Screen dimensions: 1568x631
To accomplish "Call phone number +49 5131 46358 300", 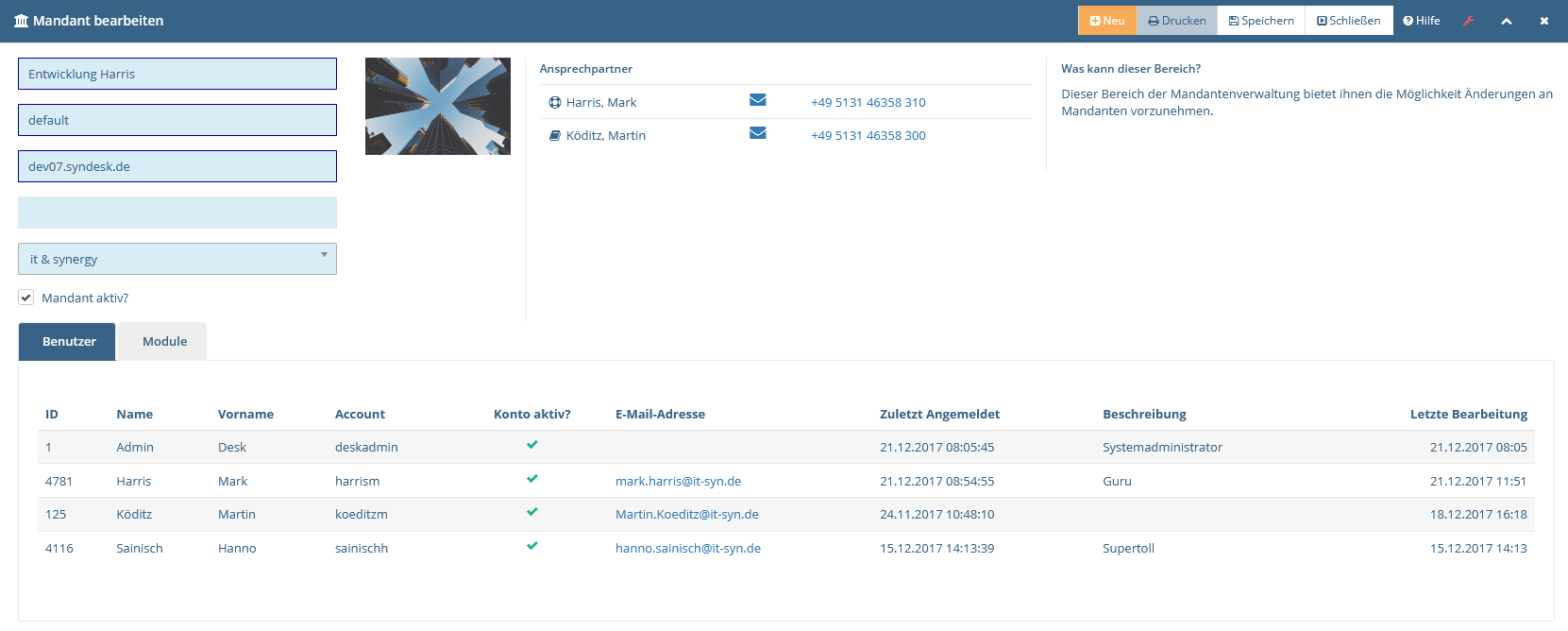I will [x=868, y=135].
